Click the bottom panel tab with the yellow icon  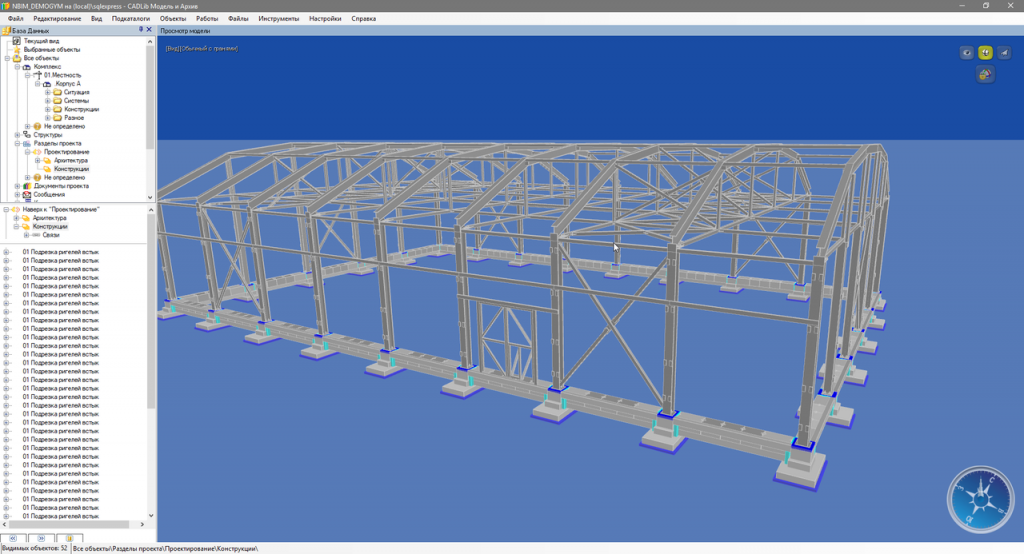(x=69, y=538)
